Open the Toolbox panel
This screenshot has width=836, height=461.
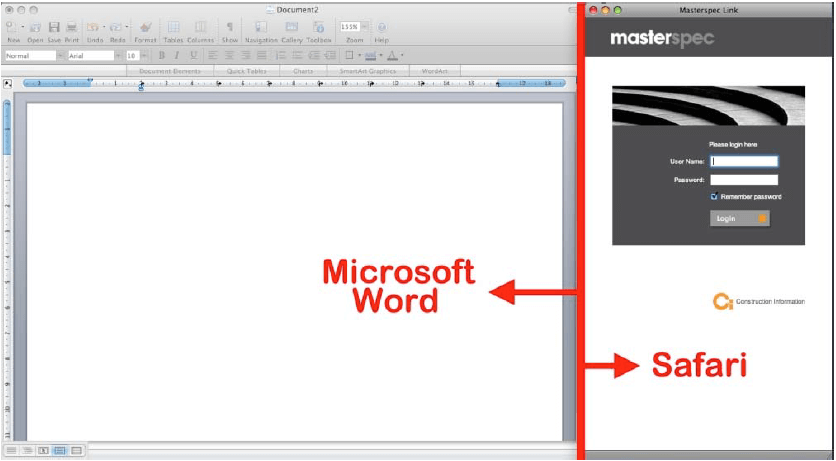(319, 27)
